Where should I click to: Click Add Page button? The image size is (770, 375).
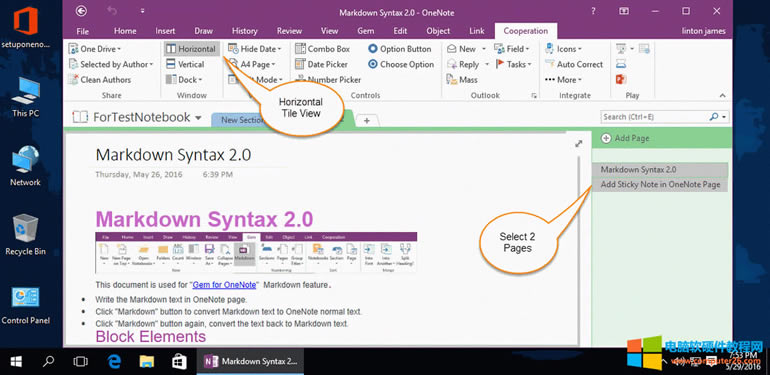coord(625,138)
